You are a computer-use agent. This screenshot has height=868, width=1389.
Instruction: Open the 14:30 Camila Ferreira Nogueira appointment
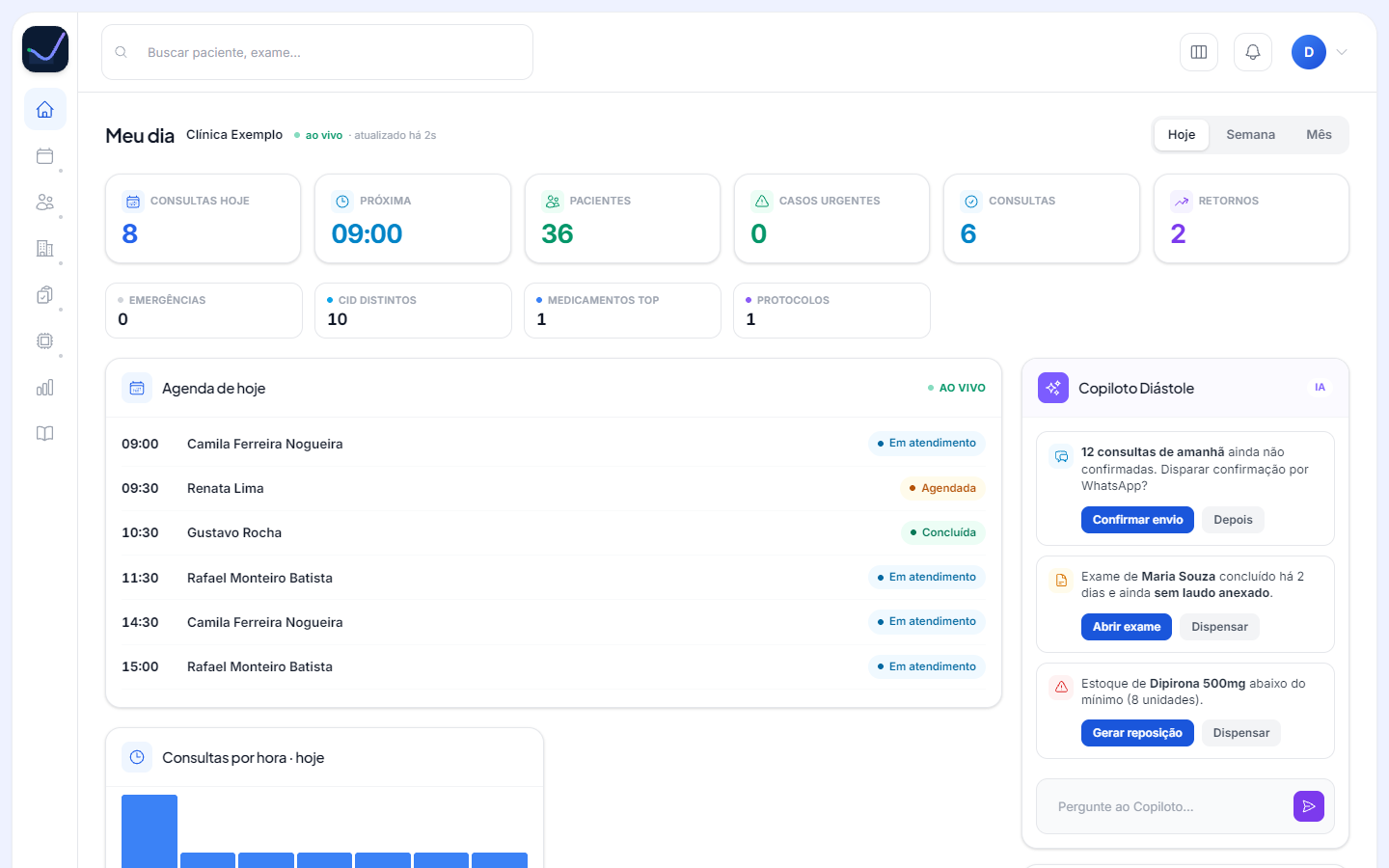tap(553, 622)
